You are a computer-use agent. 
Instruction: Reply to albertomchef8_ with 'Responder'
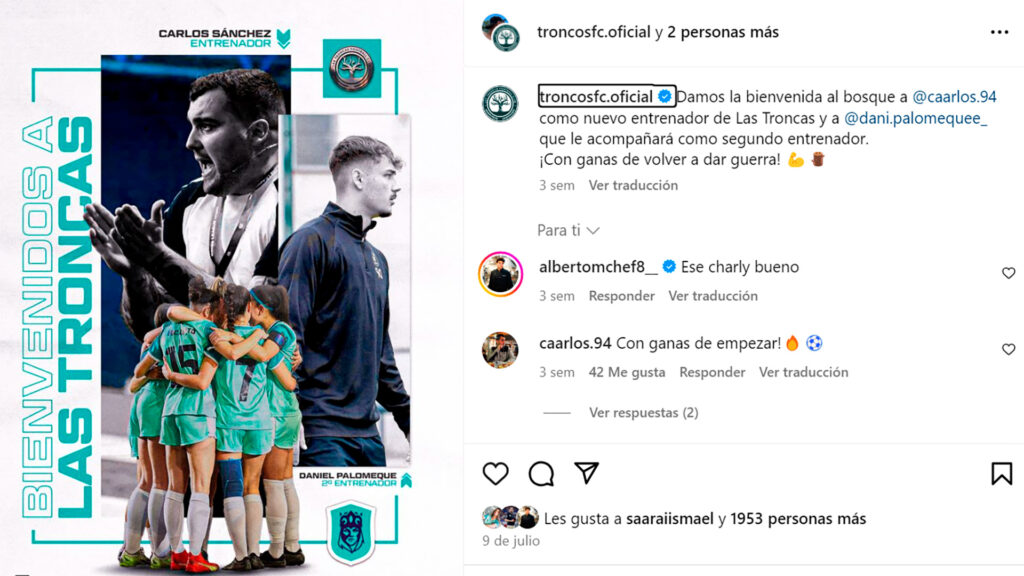point(621,296)
